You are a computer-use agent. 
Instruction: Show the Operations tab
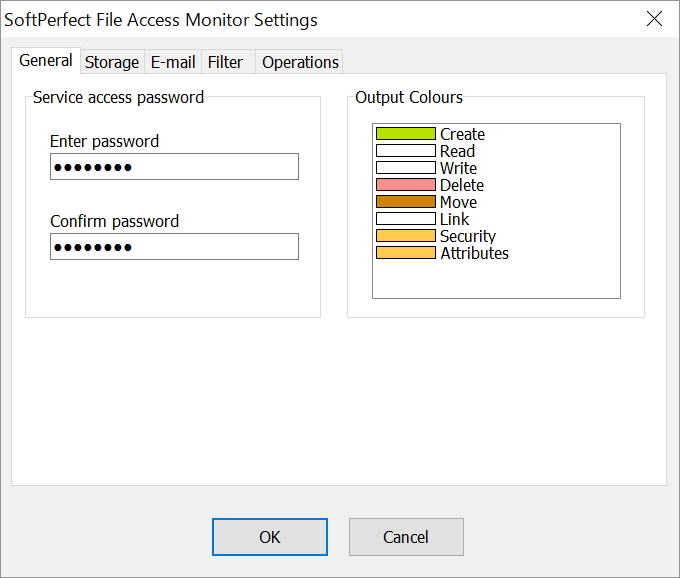tap(300, 62)
